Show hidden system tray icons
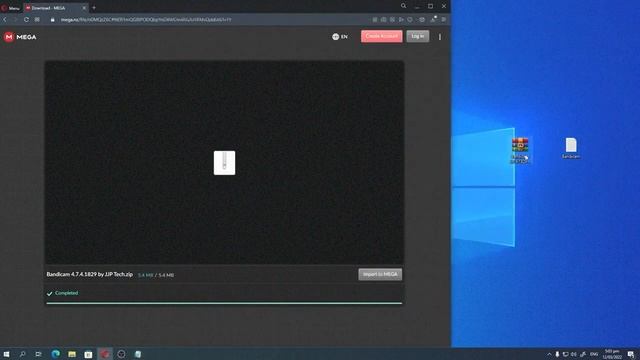This screenshot has width=640, height=360. [549, 354]
